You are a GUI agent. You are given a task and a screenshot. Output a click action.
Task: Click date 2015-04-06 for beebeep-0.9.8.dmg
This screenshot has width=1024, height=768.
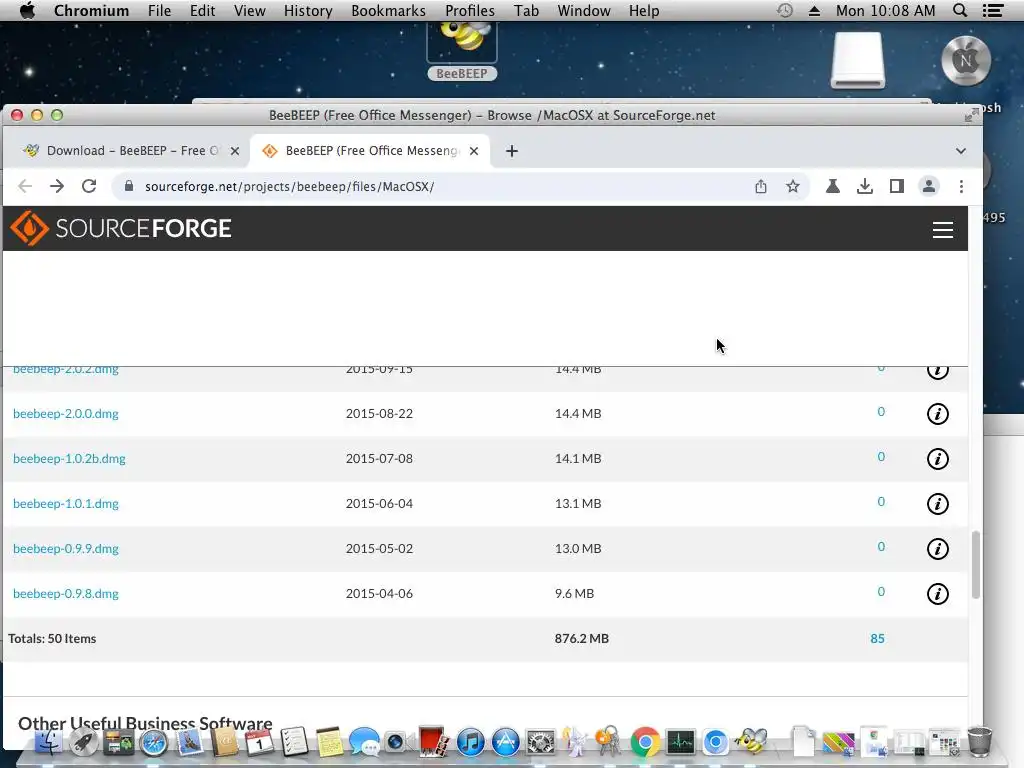[x=379, y=594]
